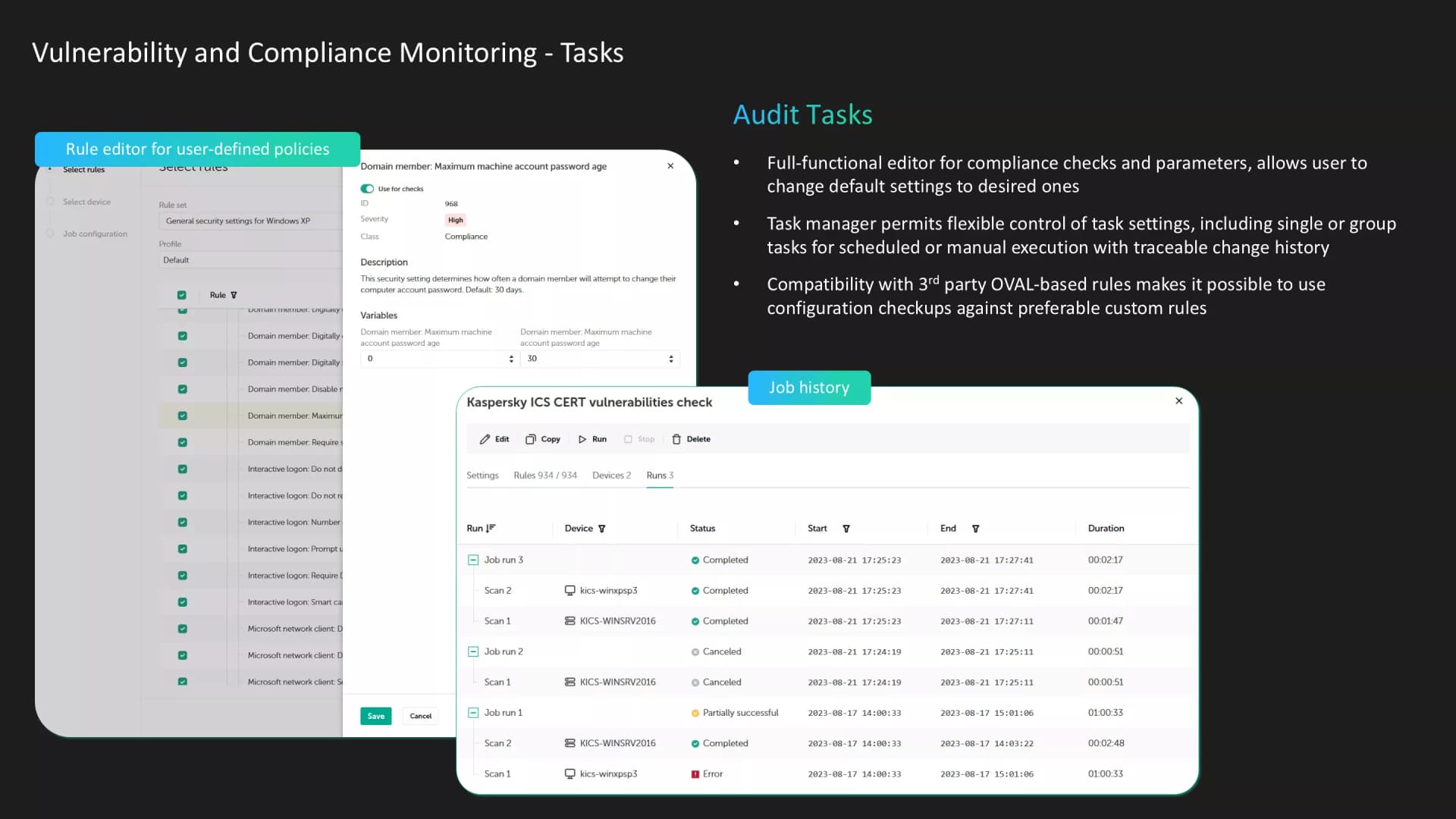Open the End column filter icon
The width and height of the screenshot is (1456, 819).
[976, 529]
